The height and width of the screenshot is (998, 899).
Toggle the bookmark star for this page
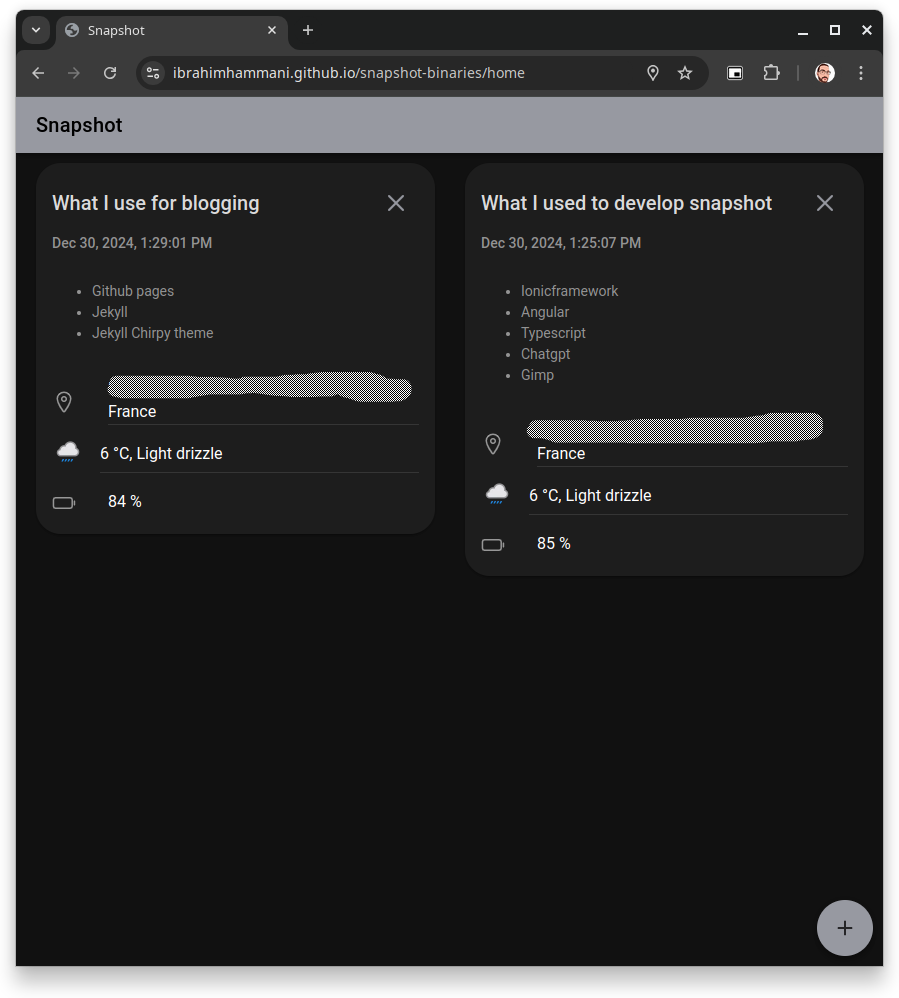685,72
